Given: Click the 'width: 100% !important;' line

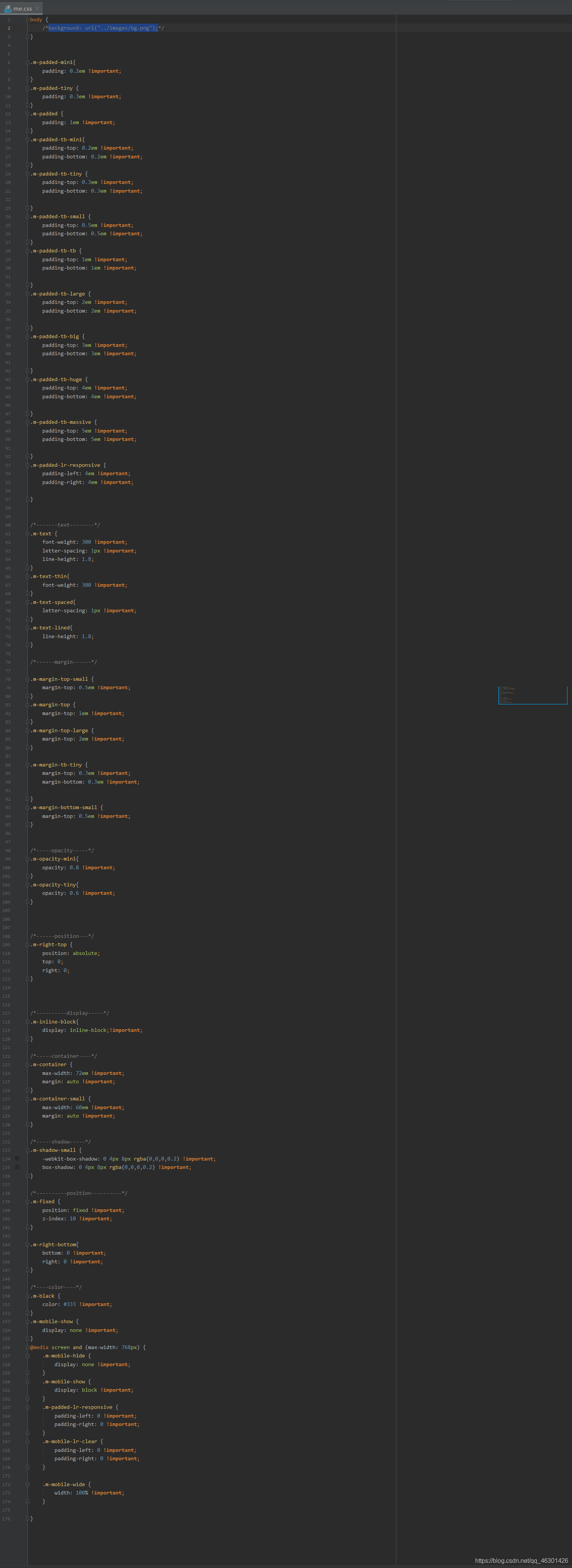Looking at the screenshot, I should click(89, 1493).
